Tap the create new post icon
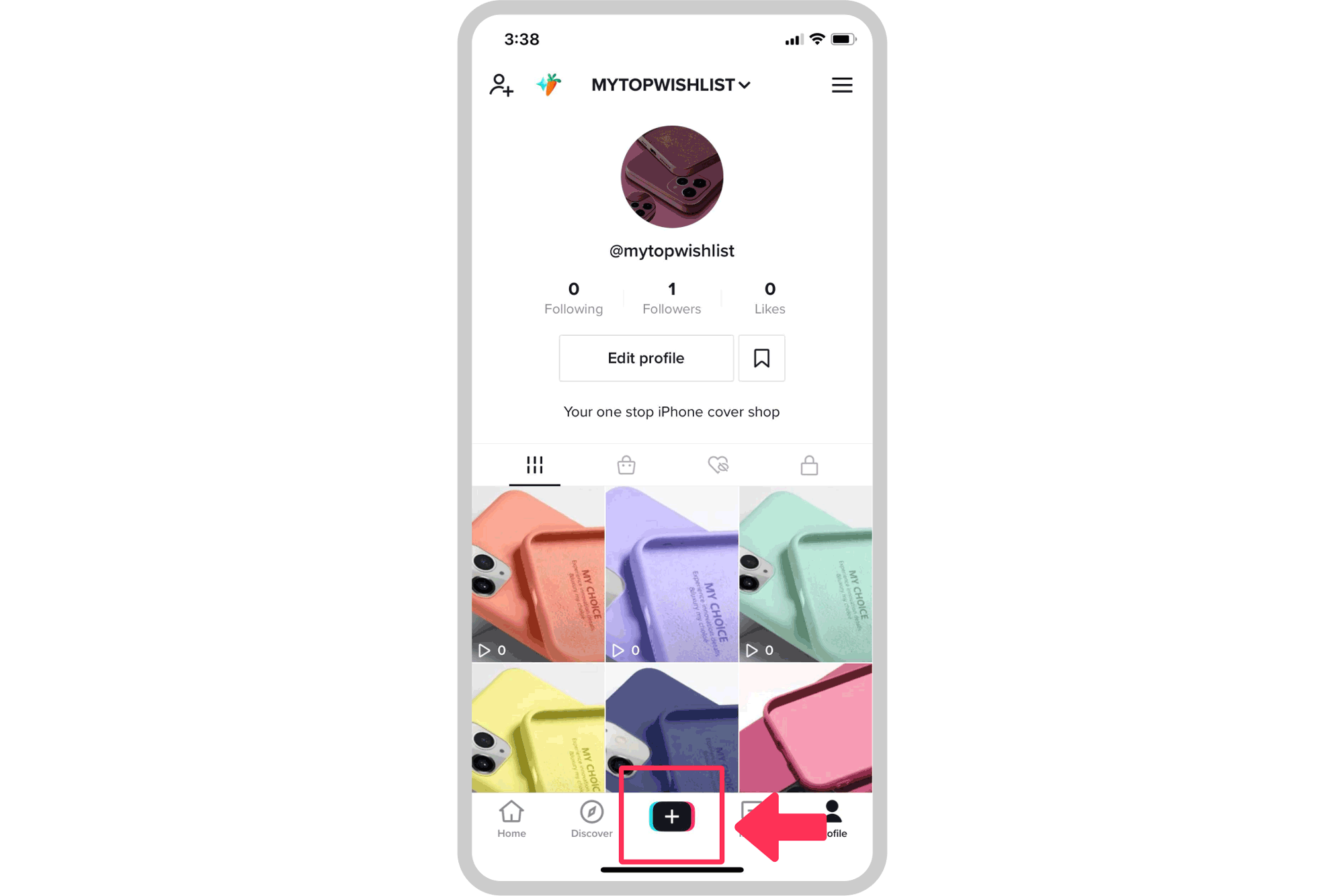The height and width of the screenshot is (896, 1344). coord(670,816)
